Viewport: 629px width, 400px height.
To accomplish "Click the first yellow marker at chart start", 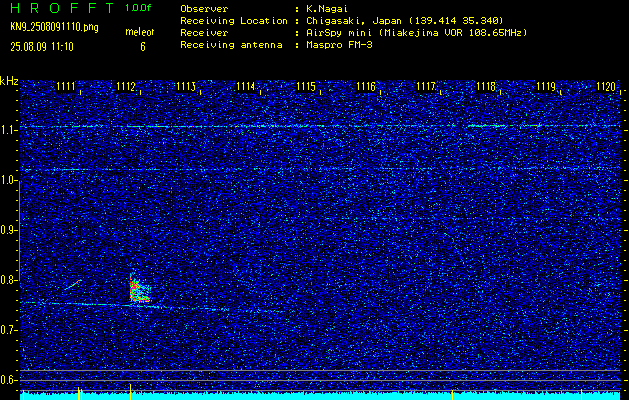I will 23,394.
